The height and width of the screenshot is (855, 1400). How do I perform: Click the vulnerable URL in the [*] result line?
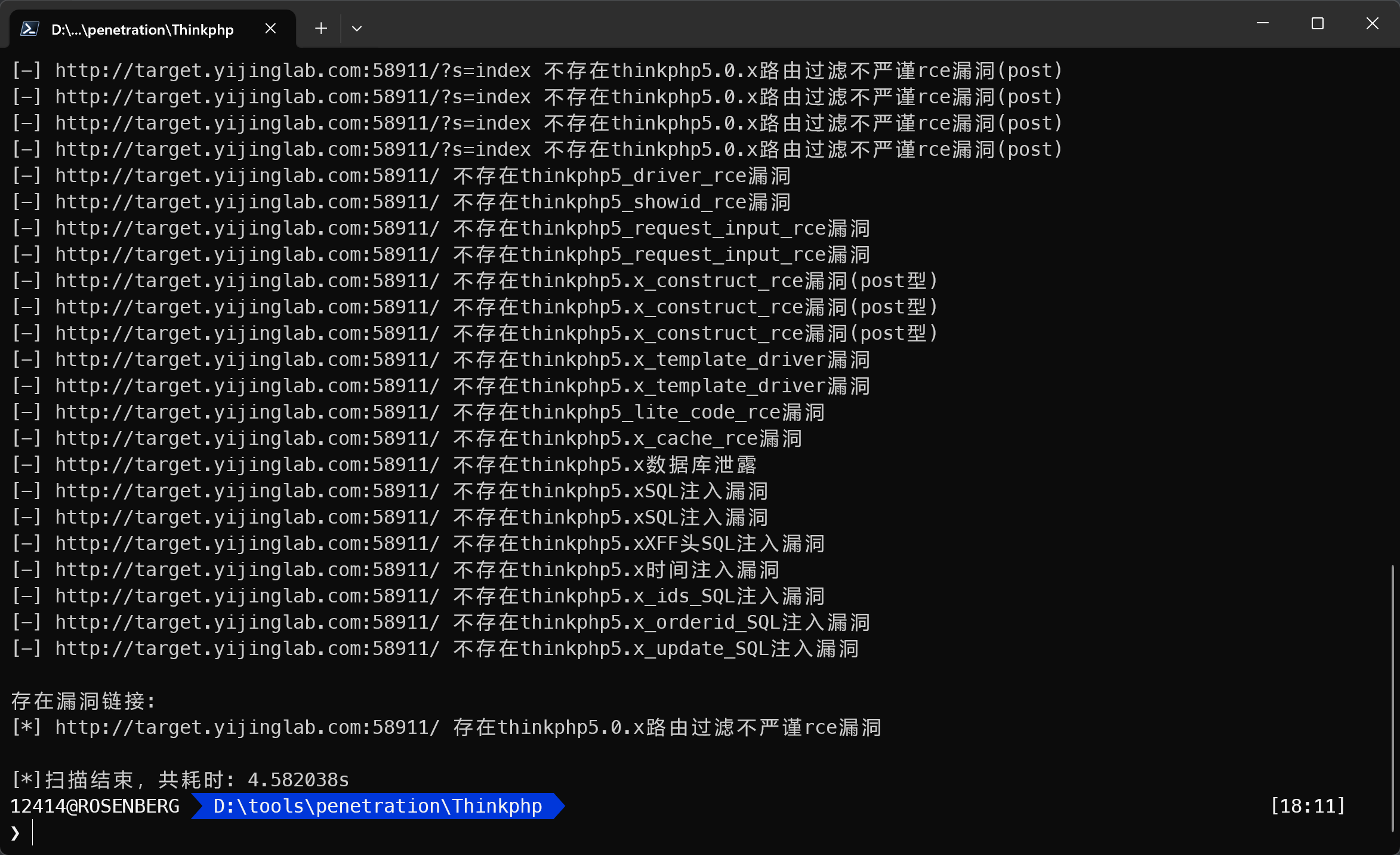point(247,727)
